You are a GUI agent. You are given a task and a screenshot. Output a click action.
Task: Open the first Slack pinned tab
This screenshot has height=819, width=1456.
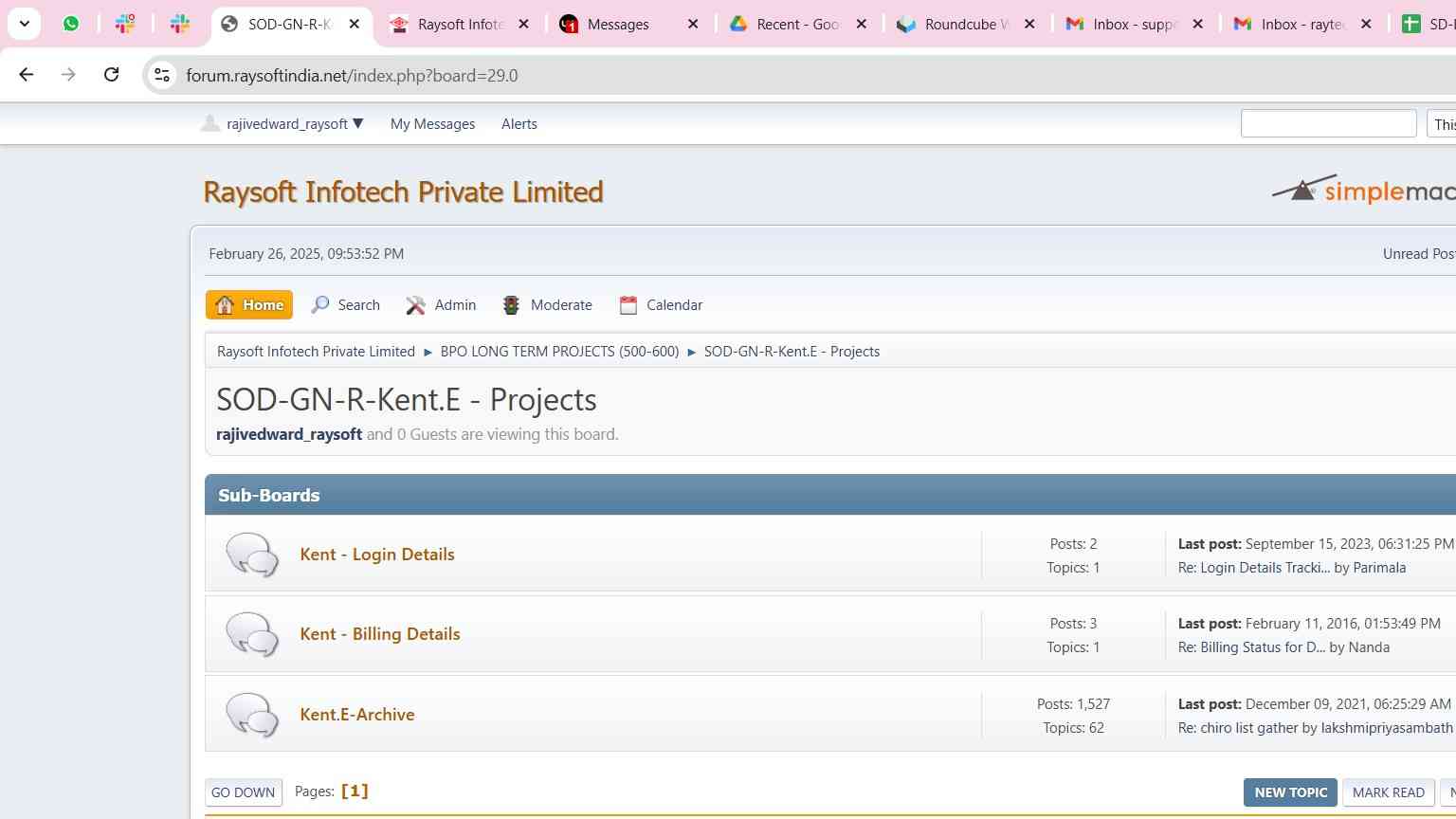pos(125,24)
